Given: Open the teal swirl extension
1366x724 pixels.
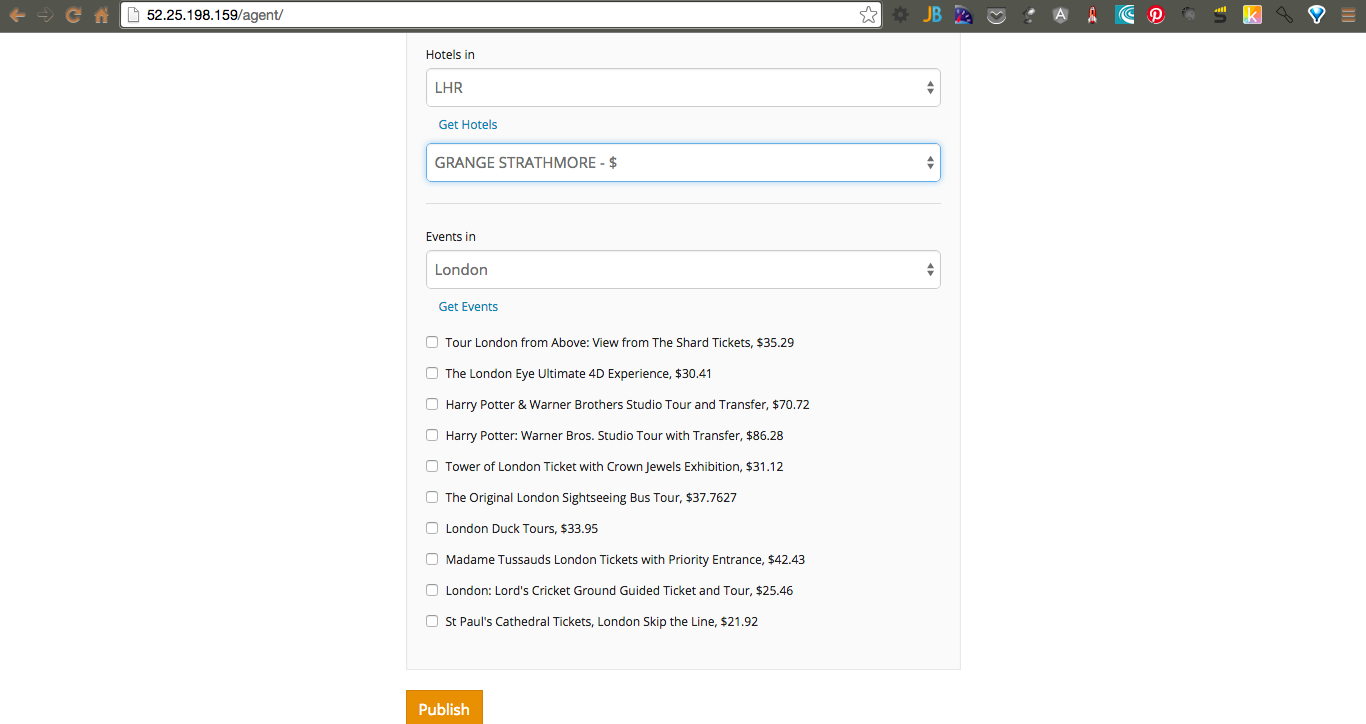Looking at the screenshot, I should click(1124, 15).
